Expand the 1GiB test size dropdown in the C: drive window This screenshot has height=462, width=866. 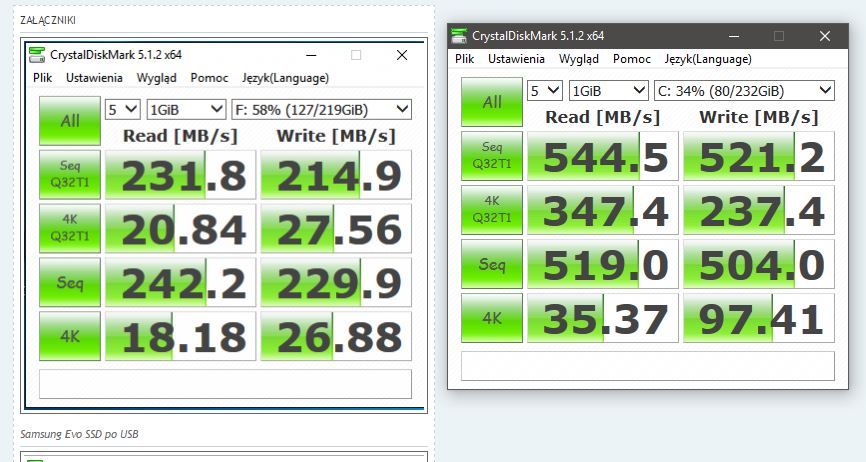[x=607, y=91]
